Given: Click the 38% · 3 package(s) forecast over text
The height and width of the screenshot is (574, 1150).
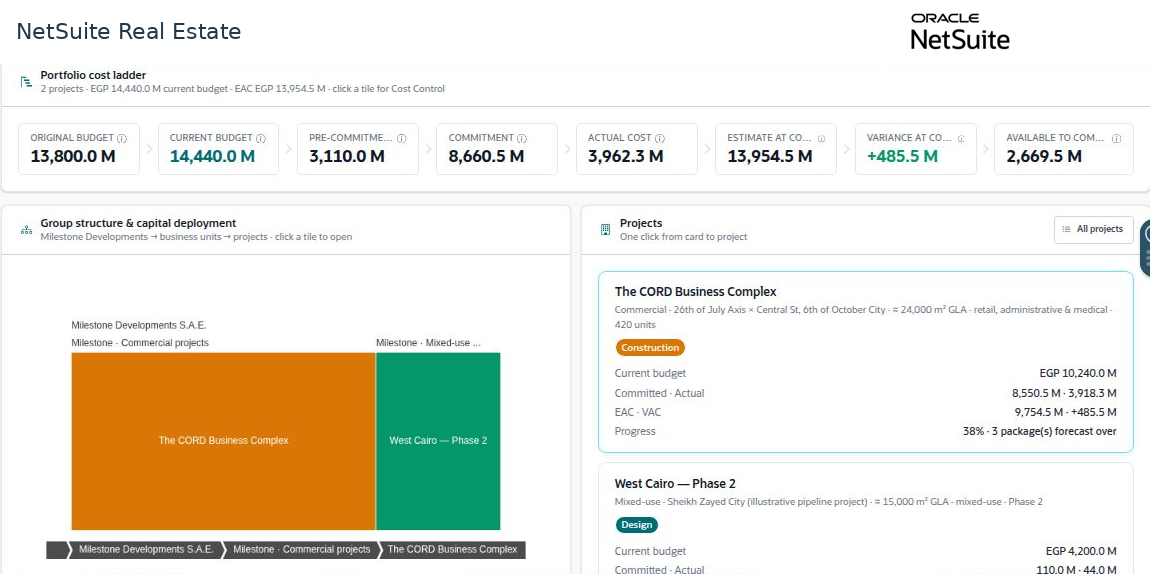Looking at the screenshot, I should (1039, 431).
